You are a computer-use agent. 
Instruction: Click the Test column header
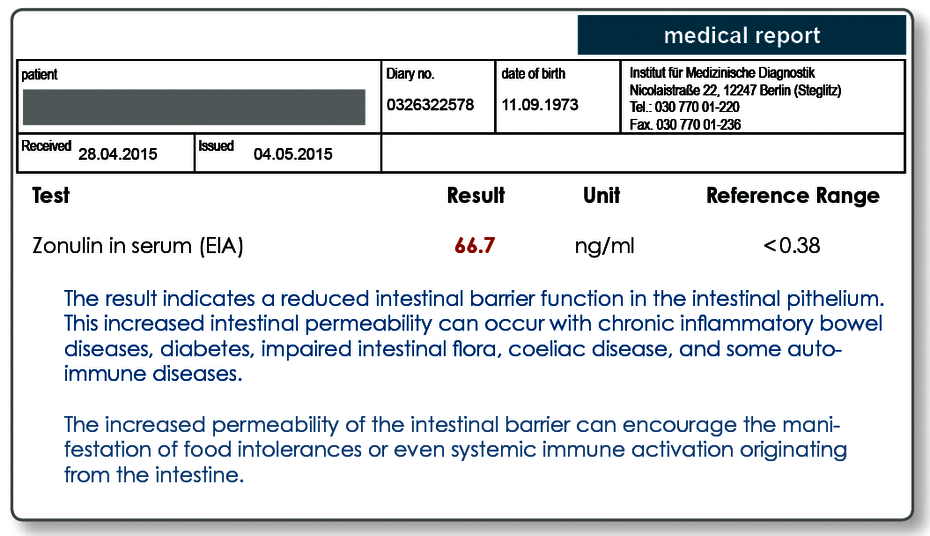(x=50, y=196)
